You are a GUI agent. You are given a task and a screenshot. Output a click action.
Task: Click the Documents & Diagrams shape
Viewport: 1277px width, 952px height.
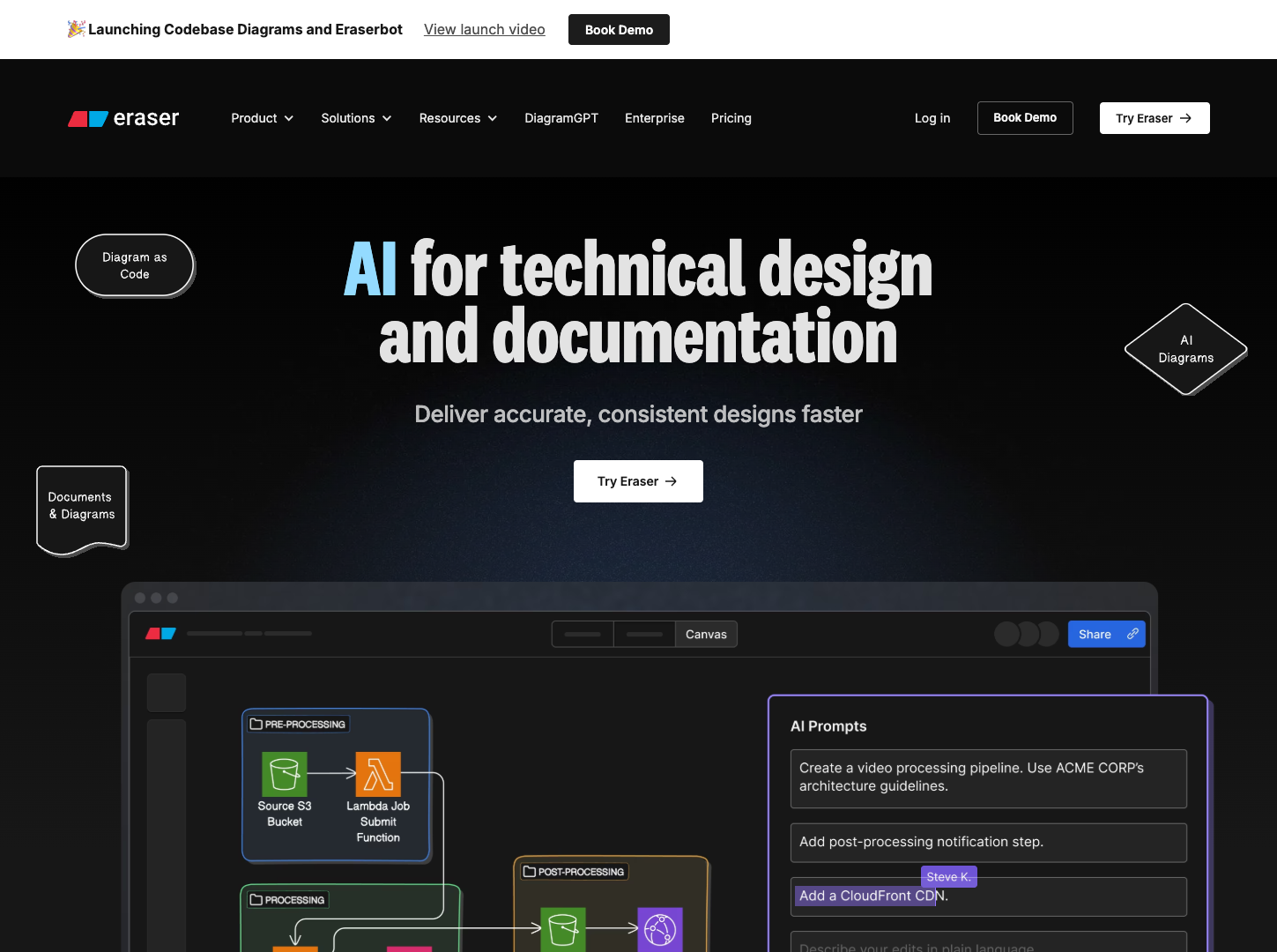pos(82,507)
